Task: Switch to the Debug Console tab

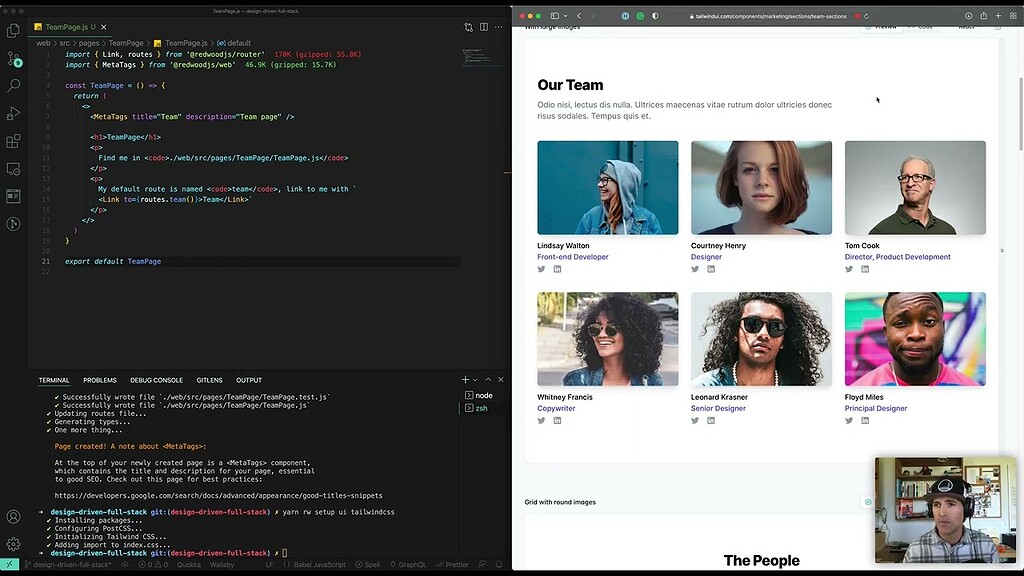Action: click(x=156, y=380)
